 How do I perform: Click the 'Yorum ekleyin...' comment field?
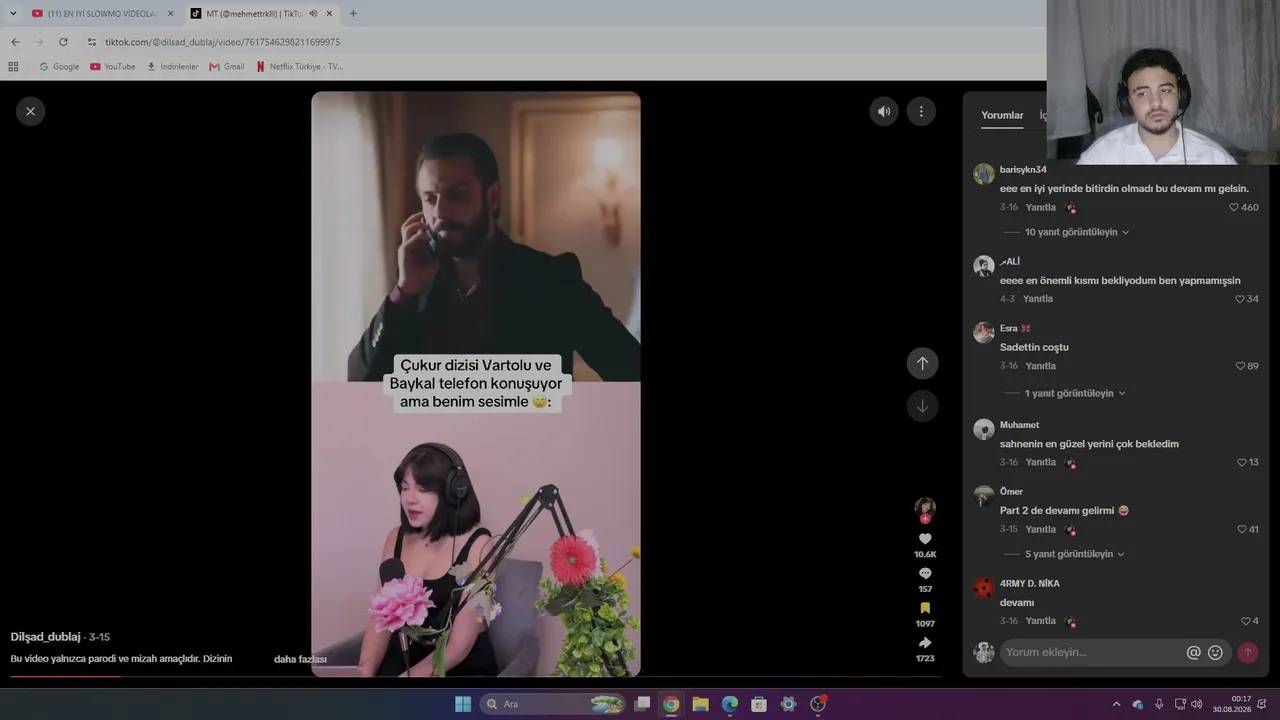coord(1093,652)
